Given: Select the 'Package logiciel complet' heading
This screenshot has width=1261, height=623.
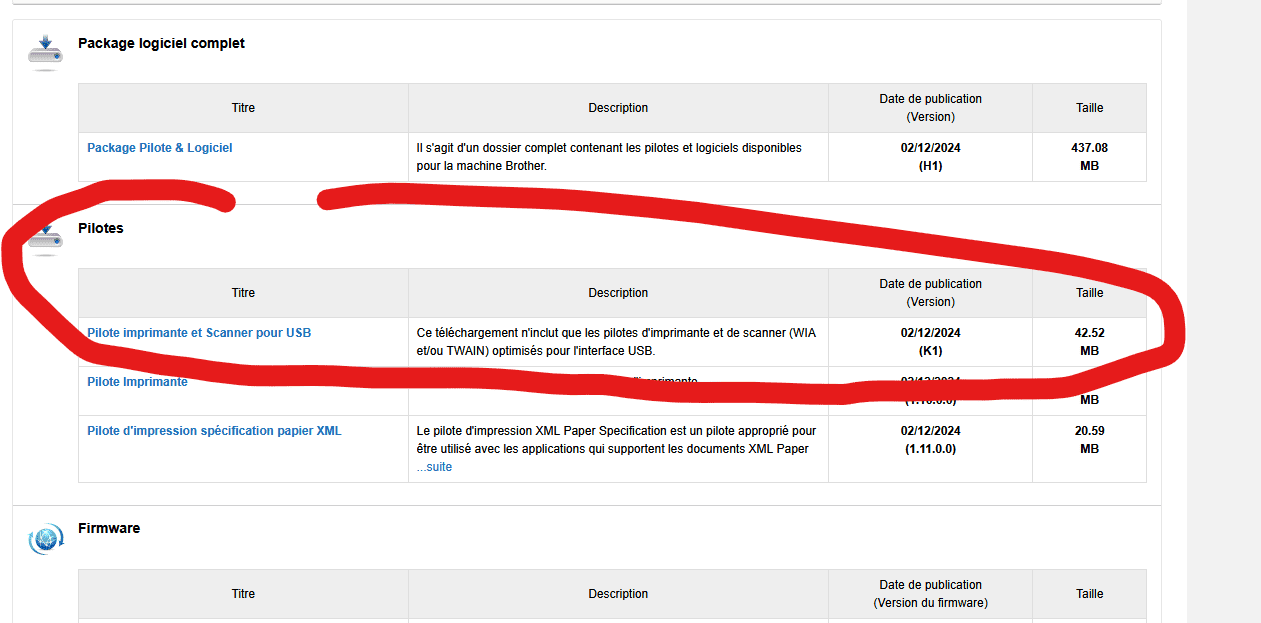Looking at the screenshot, I should pyautogui.click(x=161, y=43).
